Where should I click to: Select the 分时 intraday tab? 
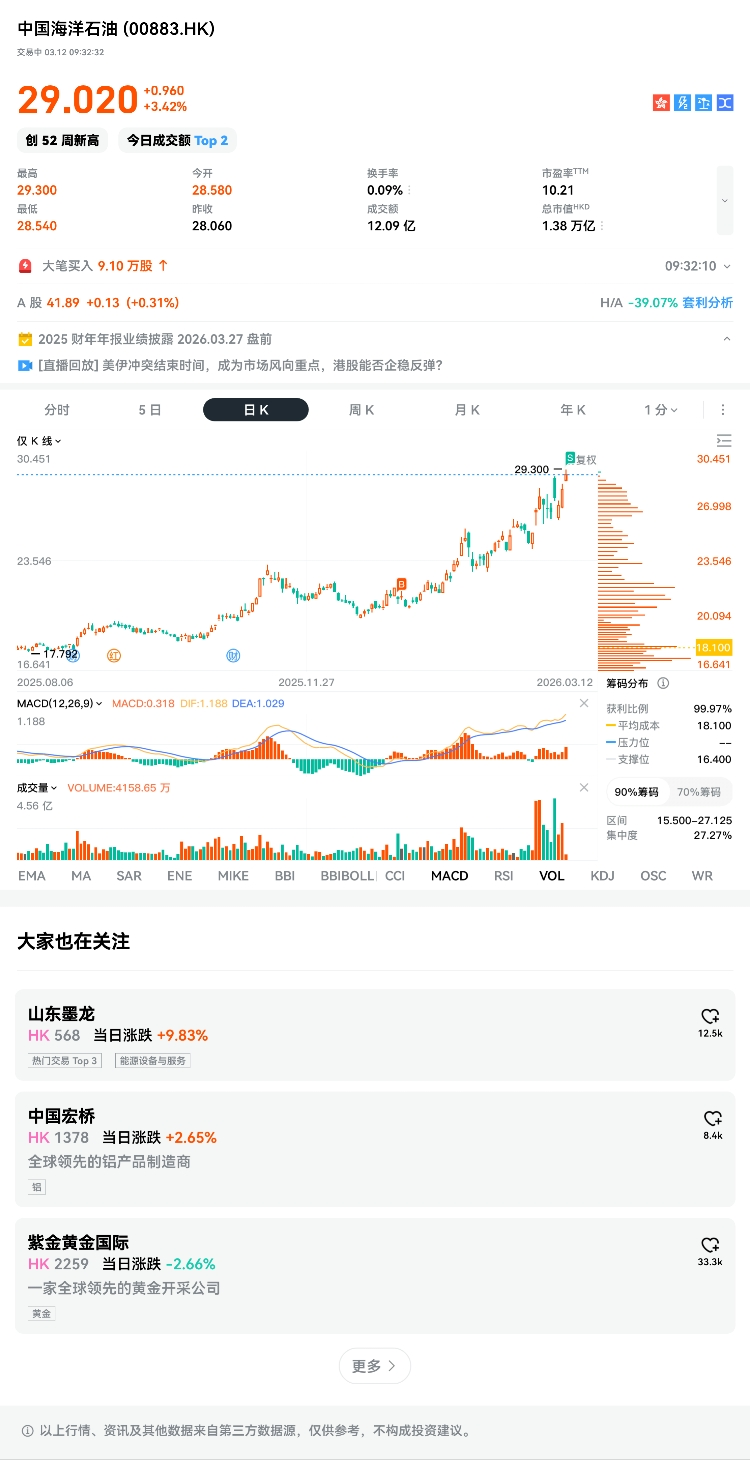pos(57,410)
